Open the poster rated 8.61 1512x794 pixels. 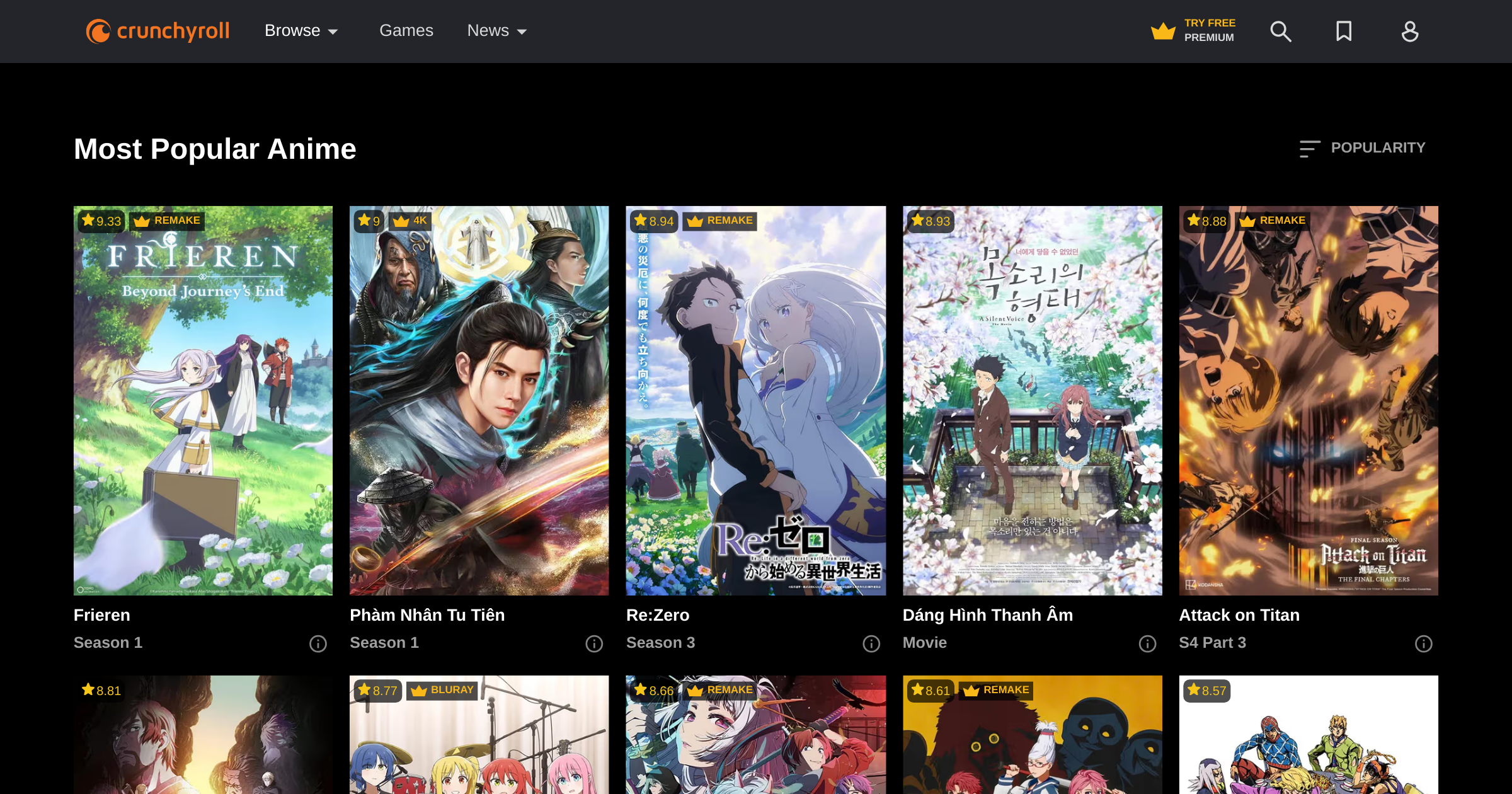[x=1033, y=735]
